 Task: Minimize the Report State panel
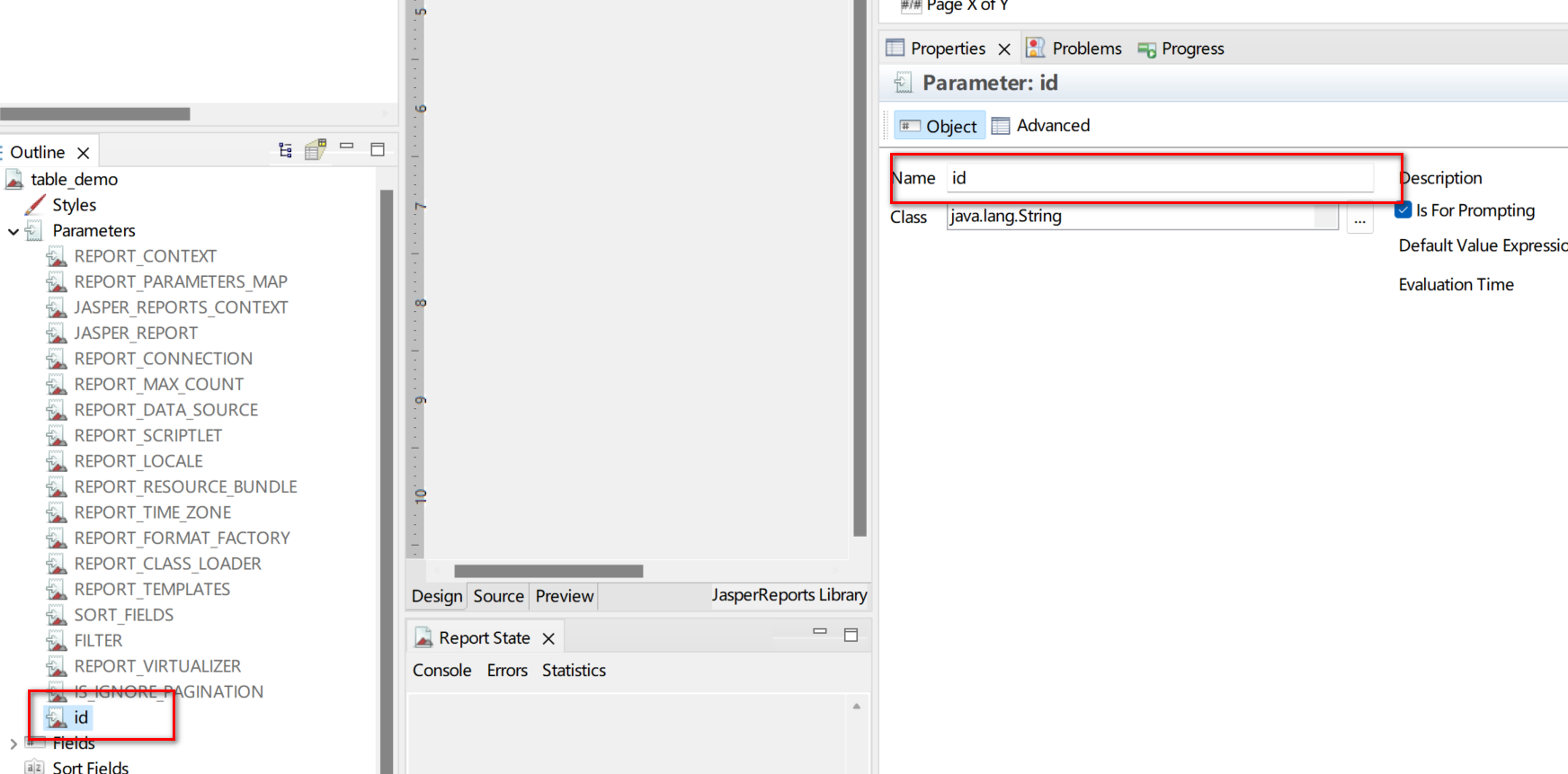click(819, 633)
